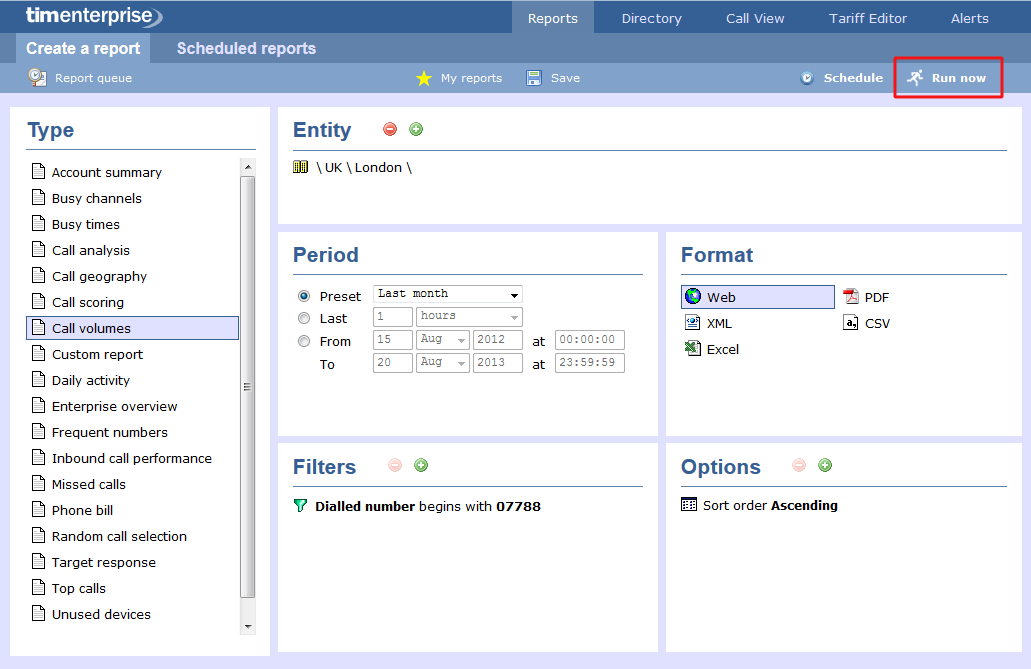Select the Last period radio button
Screen dimensions: 1031x669
pyautogui.click(x=304, y=318)
